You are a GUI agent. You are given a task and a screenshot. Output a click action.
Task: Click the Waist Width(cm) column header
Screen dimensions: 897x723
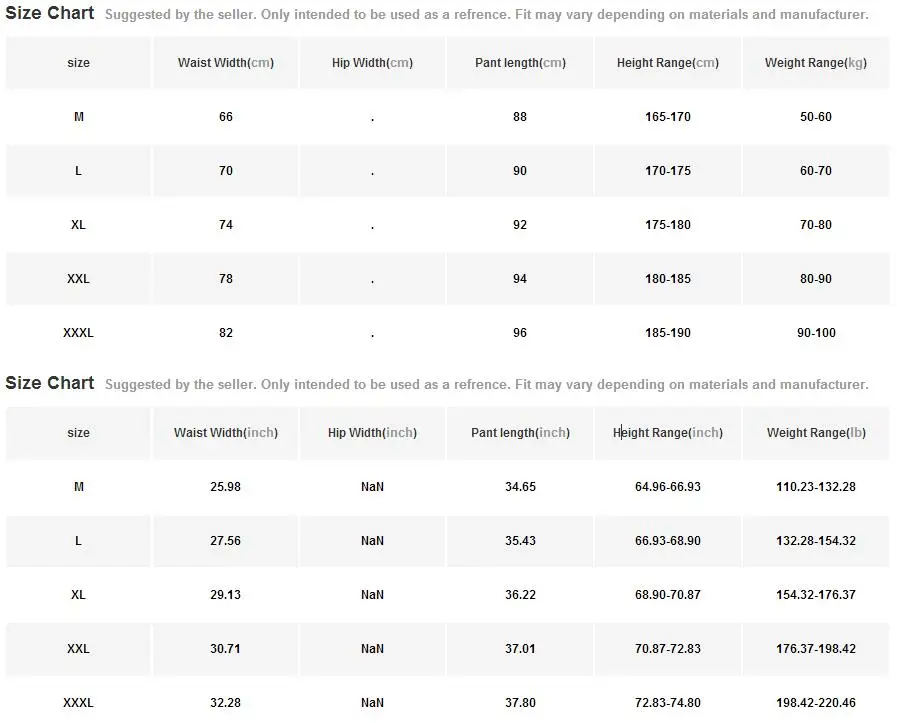(225, 63)
